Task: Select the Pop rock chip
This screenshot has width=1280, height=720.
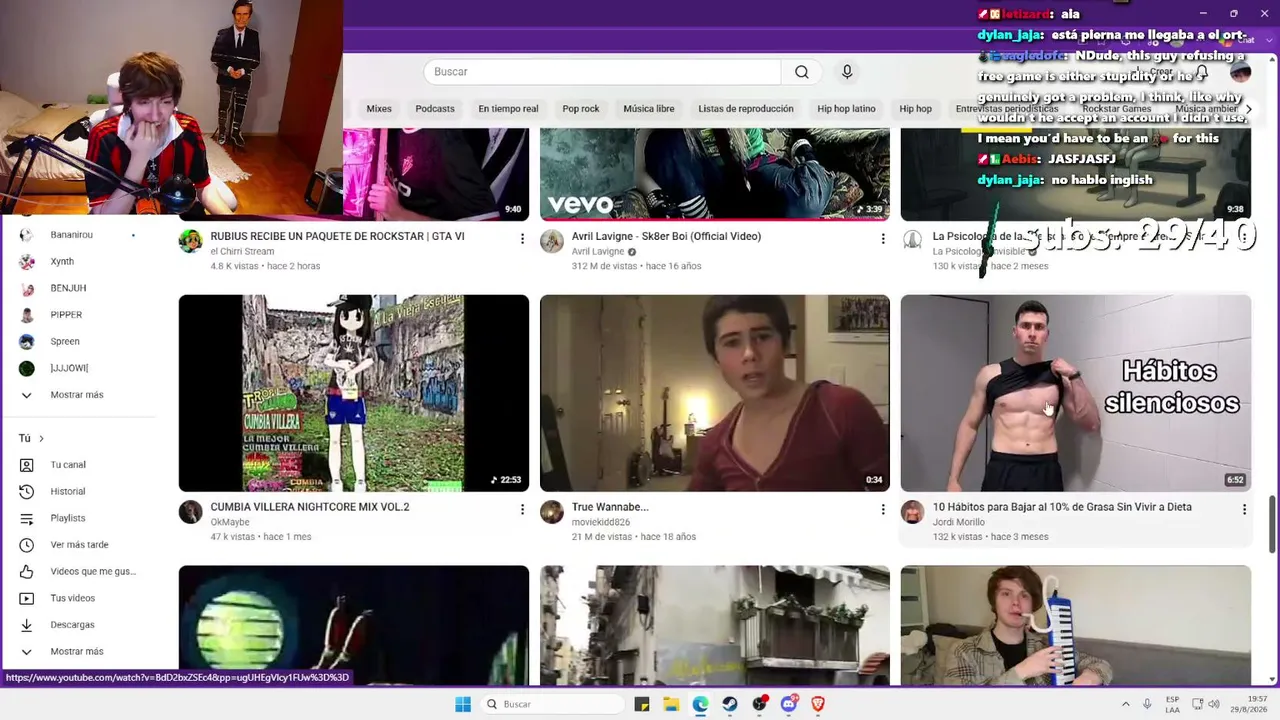Action: tap(581, 109)
